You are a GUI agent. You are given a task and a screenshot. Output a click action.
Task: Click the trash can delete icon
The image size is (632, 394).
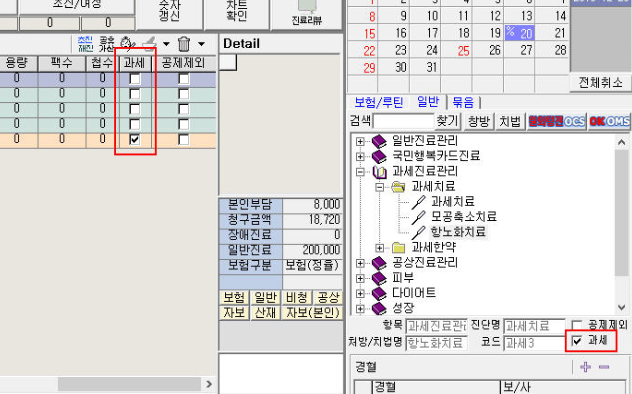[184, 44]
